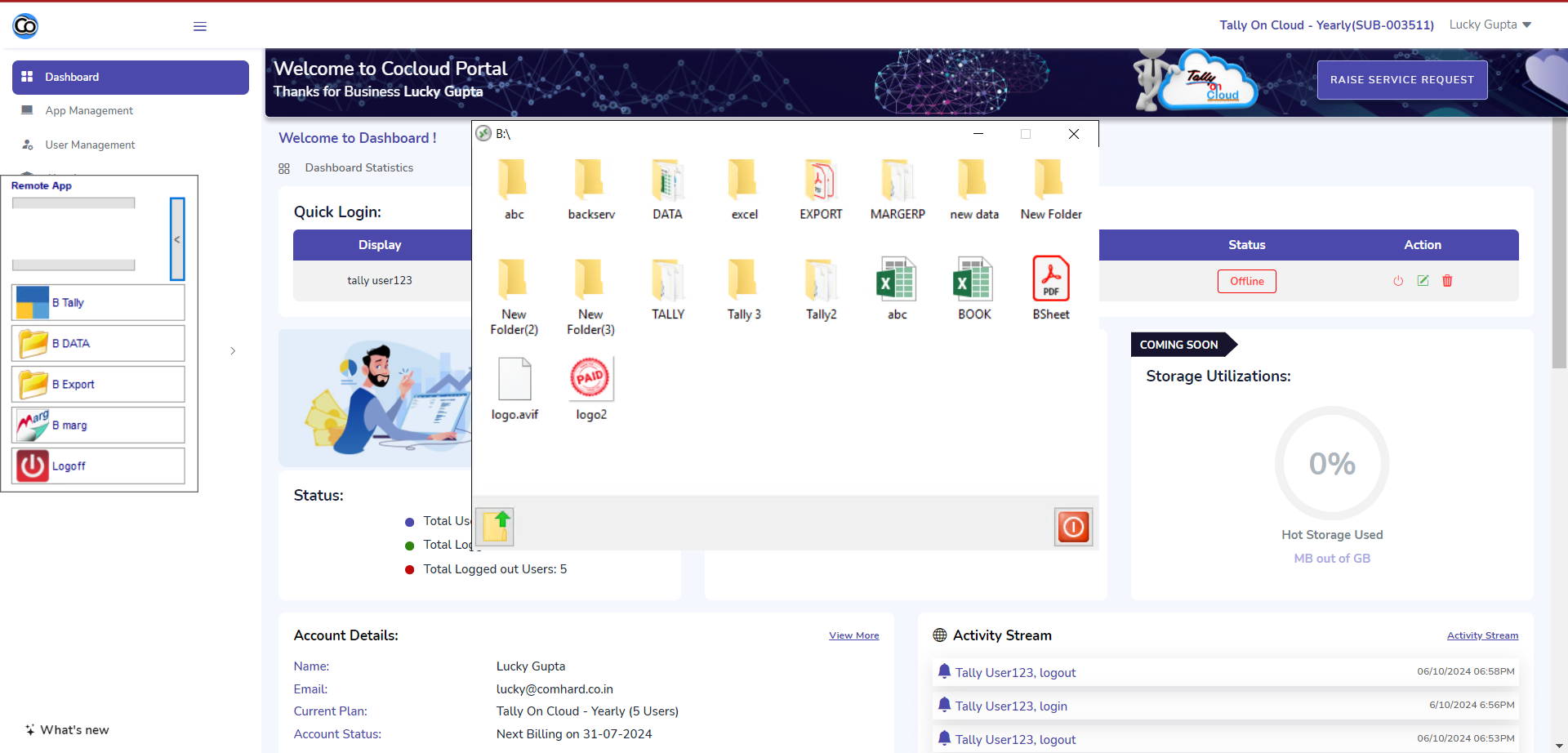Delete tally user123 with trash icon

tap(1447, 281)
